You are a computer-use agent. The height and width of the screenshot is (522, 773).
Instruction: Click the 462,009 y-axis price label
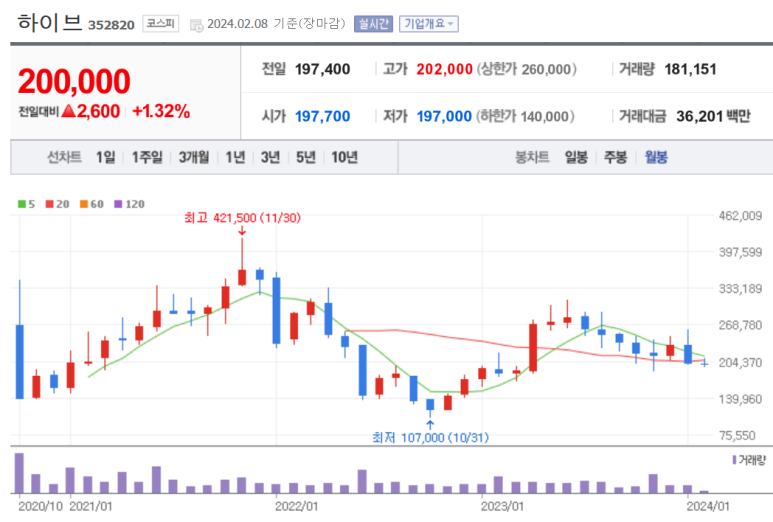pos(740,216)
